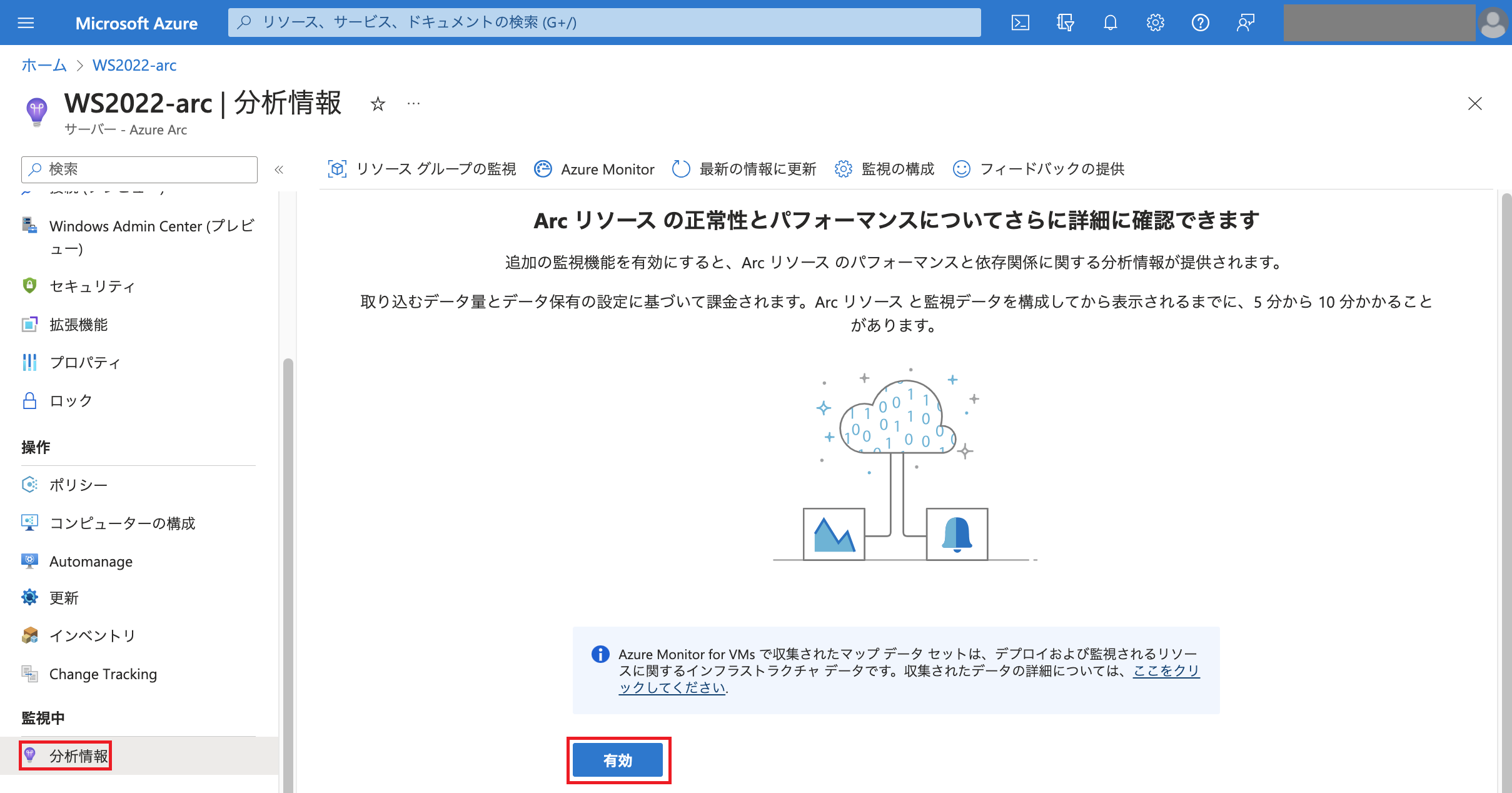Open 監視の構成 in the toolbar
Viewport: 1512px width, 793px height.
point(884,169)
